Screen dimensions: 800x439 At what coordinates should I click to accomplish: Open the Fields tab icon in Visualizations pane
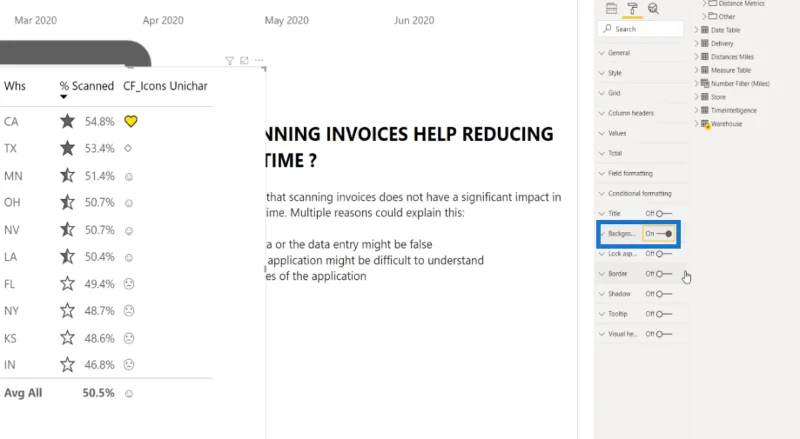click(x=611, y=9)
